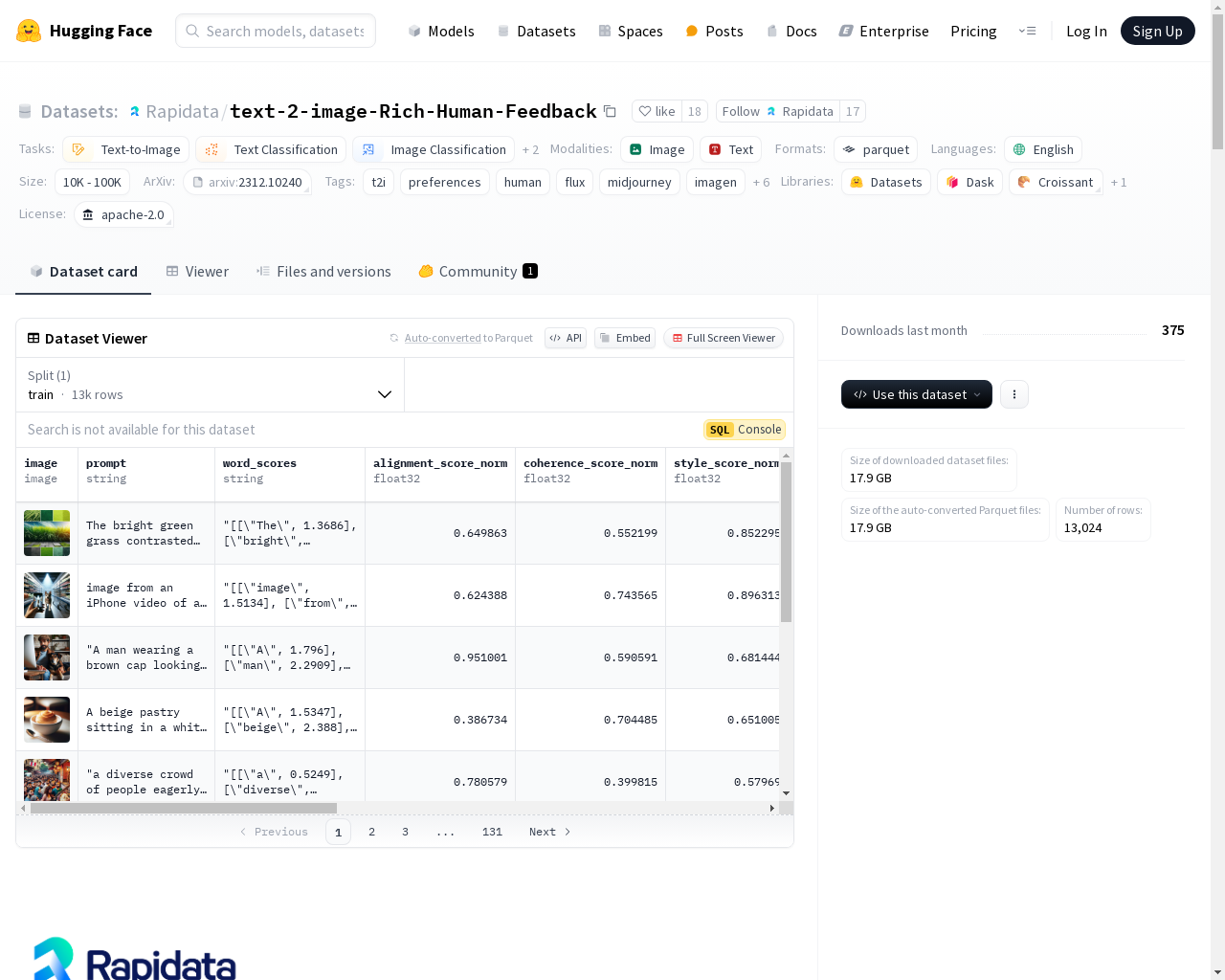Open the three-dot options next to Use this dataset

tap(1014, 394)
